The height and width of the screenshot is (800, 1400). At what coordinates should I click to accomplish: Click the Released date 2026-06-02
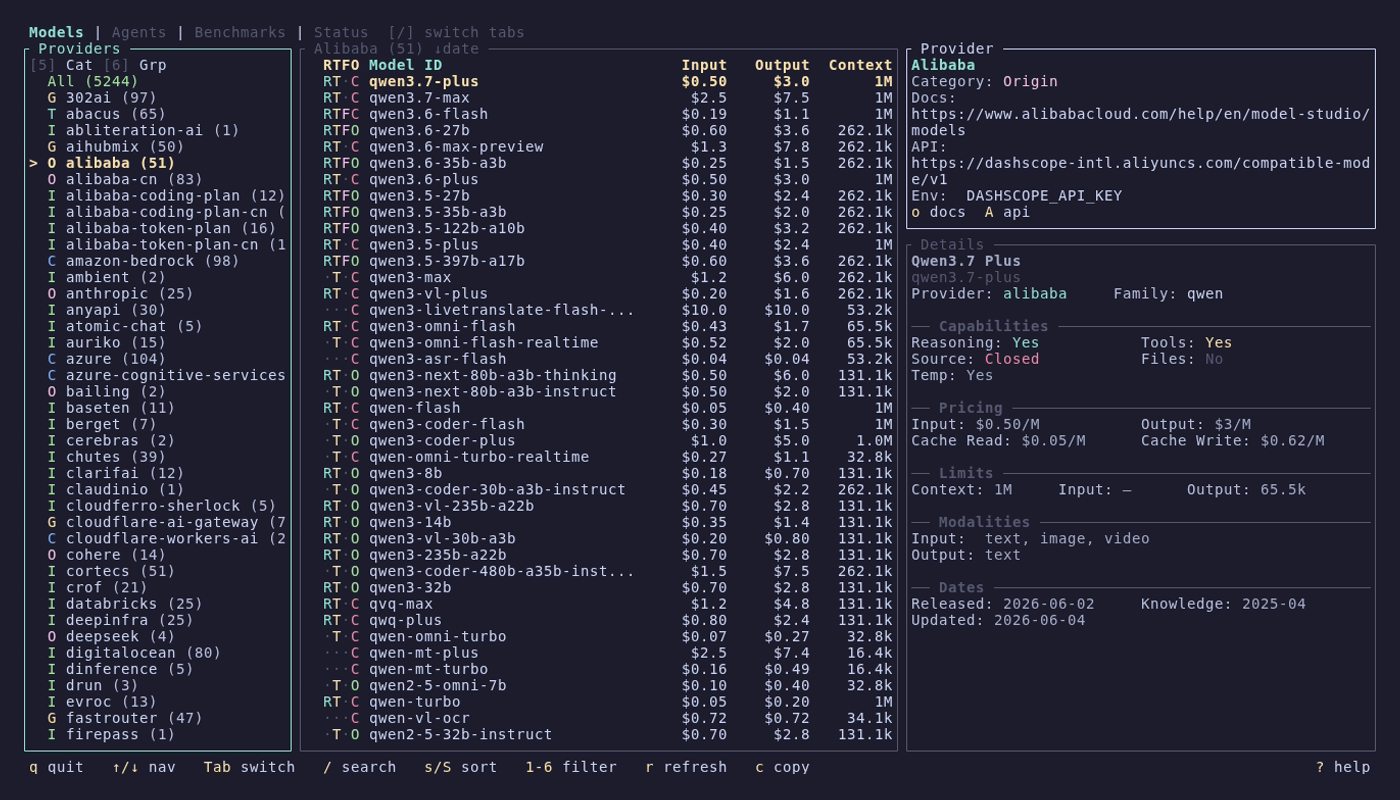pyautogui.click(x=1048, y=604)
